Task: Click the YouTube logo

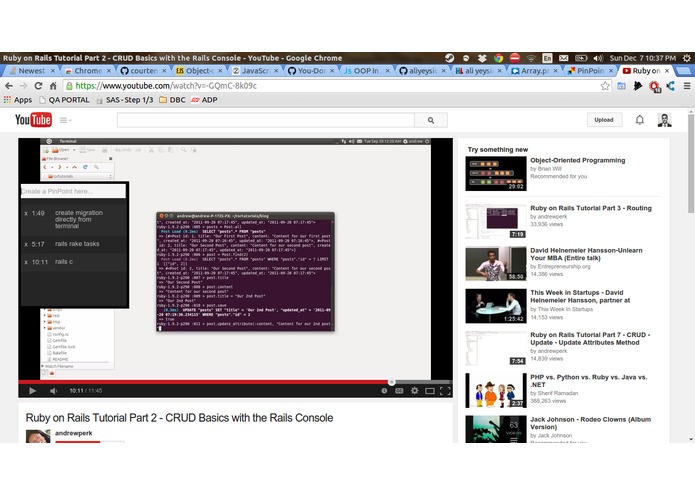Action: (x=33, y=120)
